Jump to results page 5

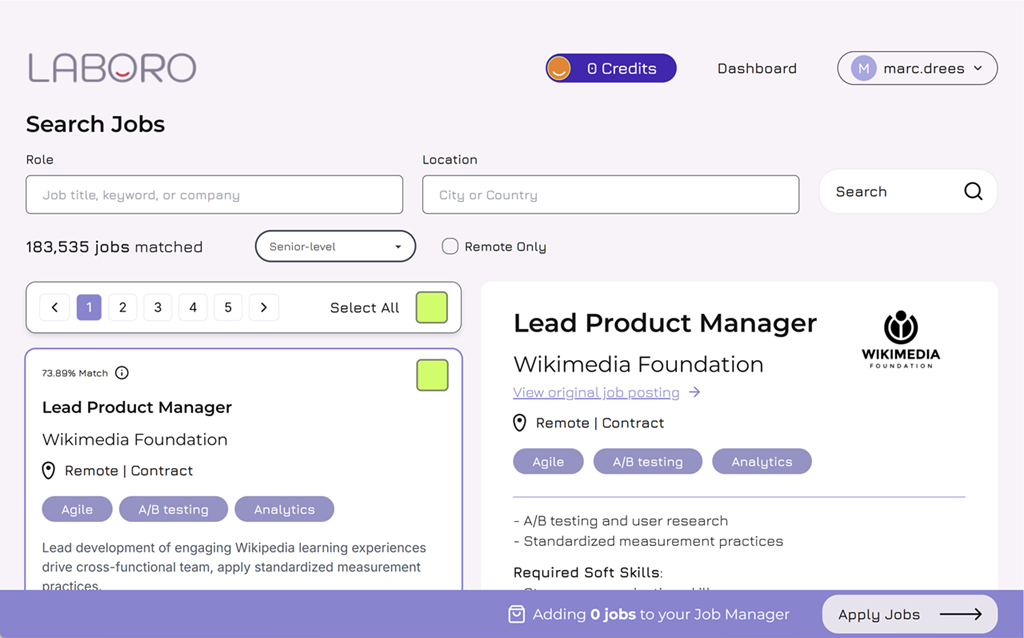228,308
